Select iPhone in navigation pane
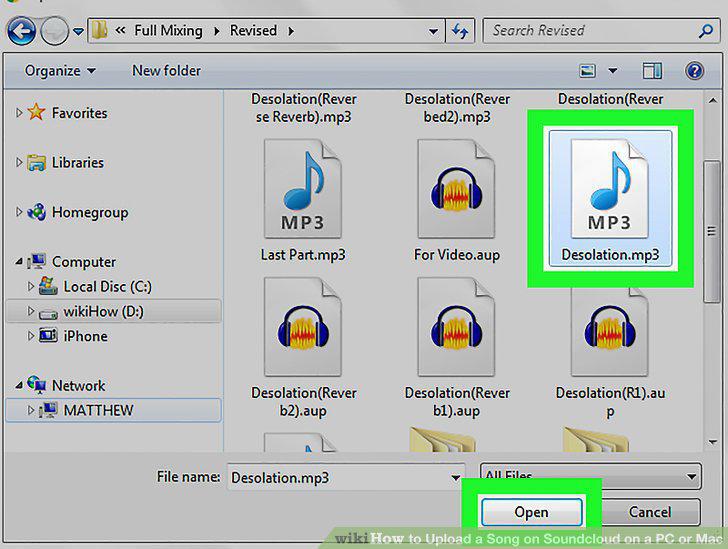The image size is (728, 549). (x=85, y=336)
